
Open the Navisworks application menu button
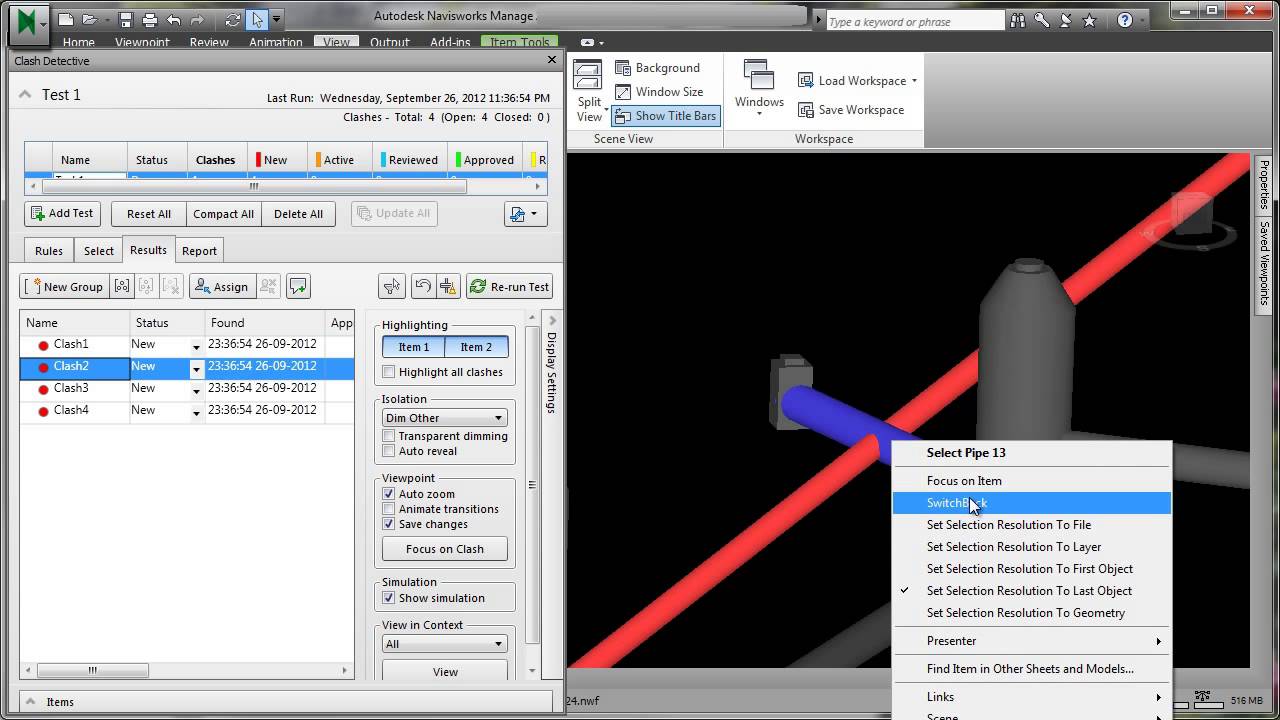(27, 23)
